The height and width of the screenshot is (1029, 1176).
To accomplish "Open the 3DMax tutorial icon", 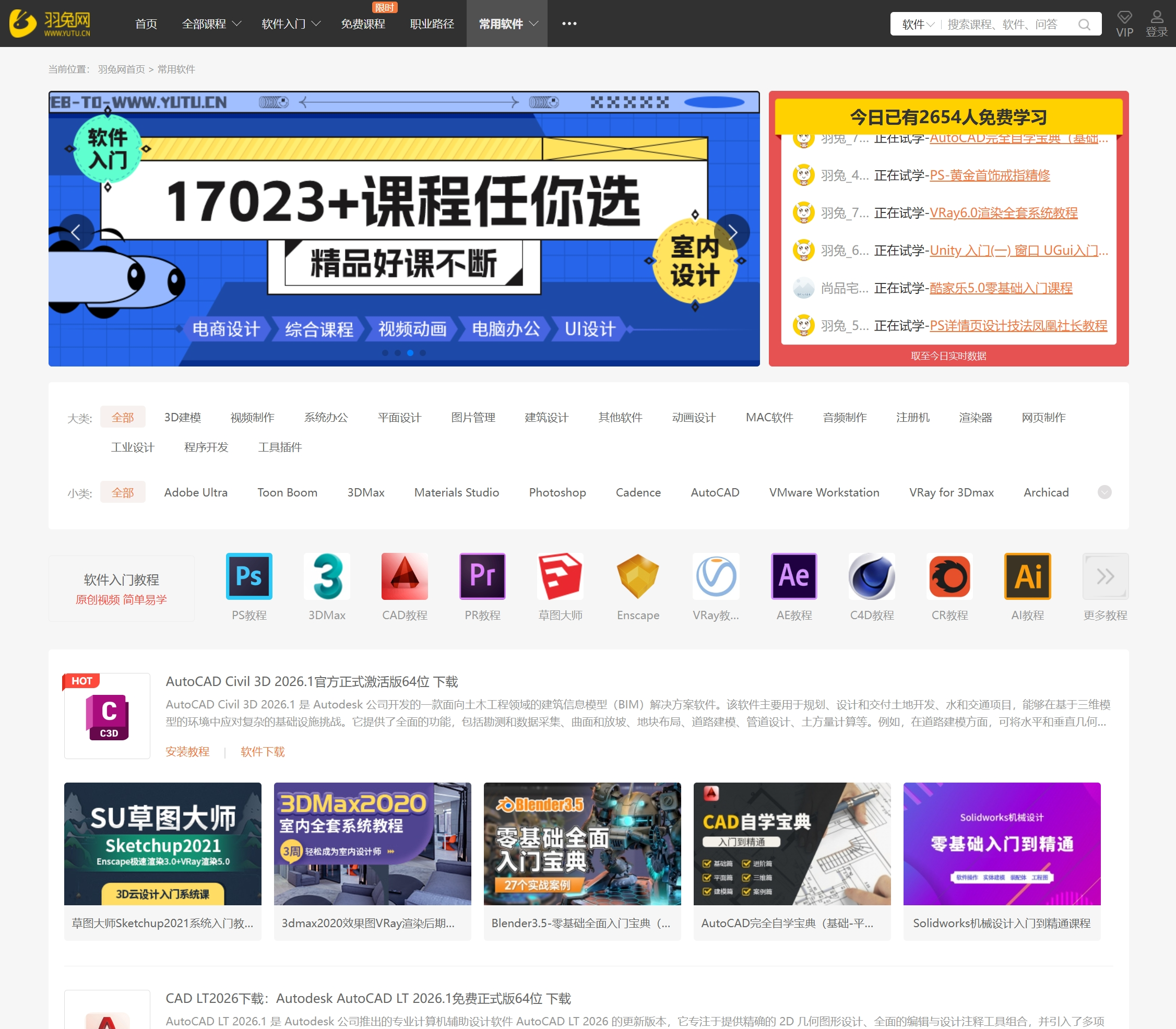I will pos(327,576).
